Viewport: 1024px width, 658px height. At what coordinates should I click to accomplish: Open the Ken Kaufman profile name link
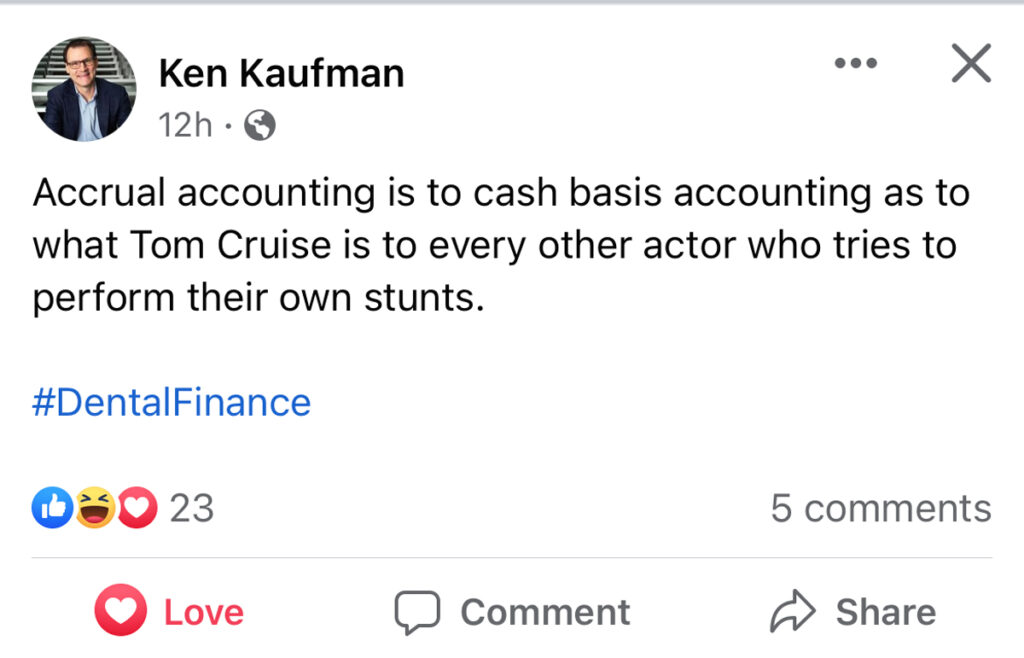click(281, 72)
